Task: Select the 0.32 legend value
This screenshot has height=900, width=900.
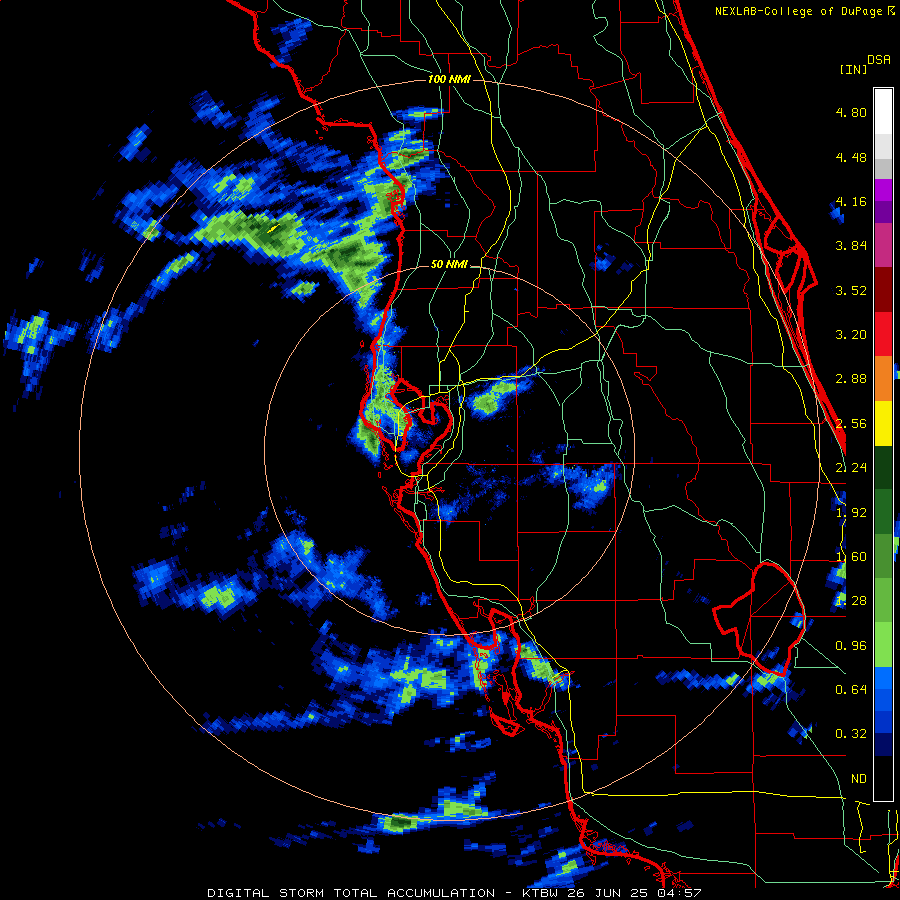Action: click(x=851, y=734)
